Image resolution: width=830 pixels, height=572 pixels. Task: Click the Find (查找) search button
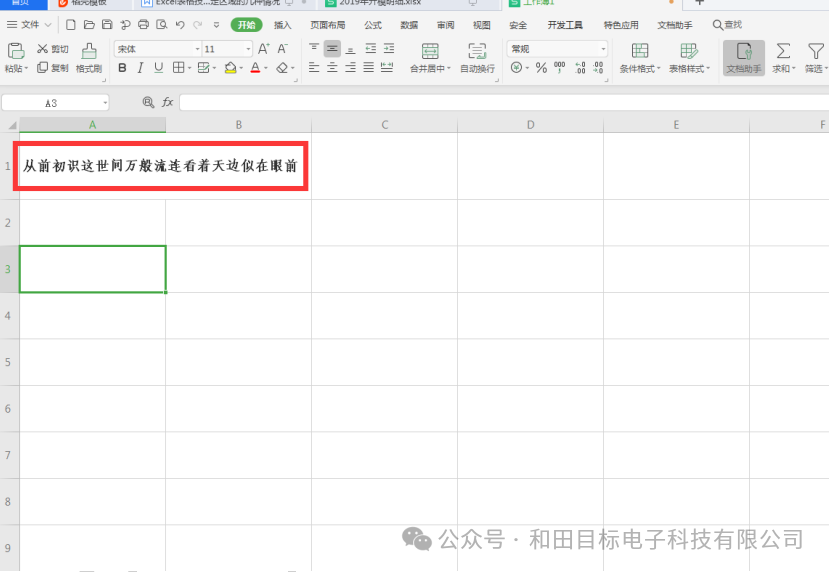click(727, 25)
